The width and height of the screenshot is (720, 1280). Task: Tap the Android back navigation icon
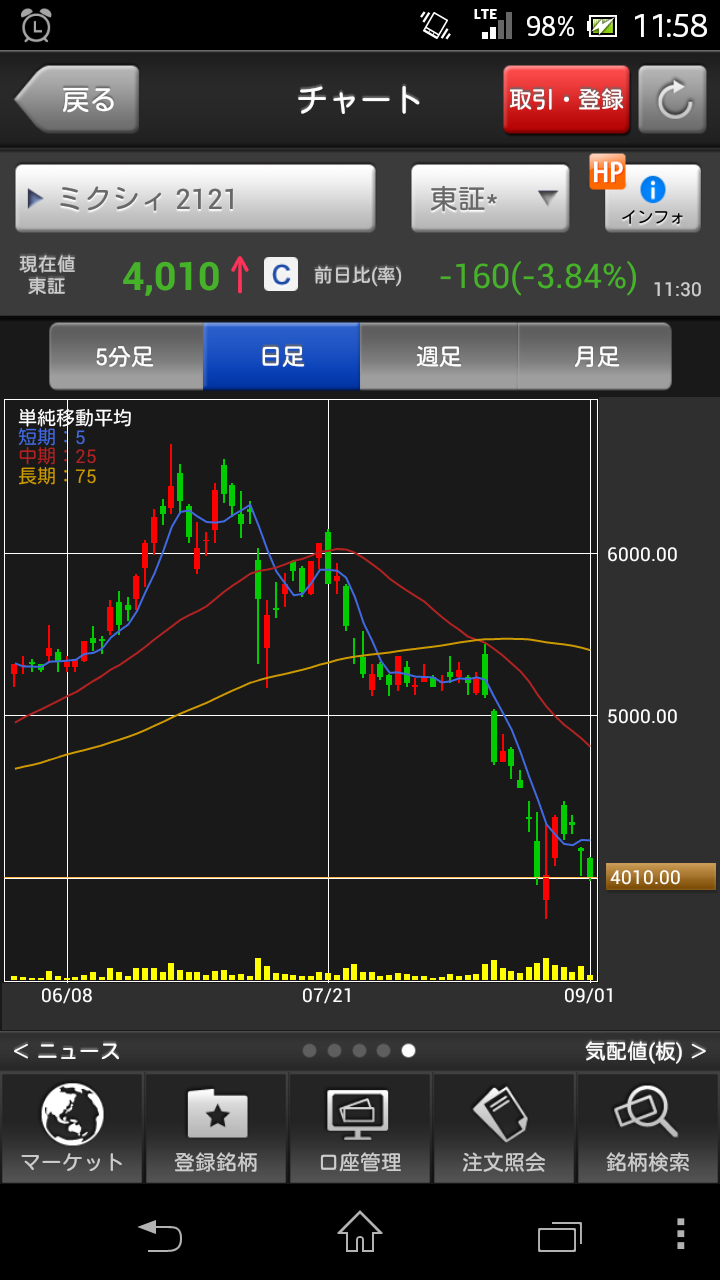coord(160,1235)
